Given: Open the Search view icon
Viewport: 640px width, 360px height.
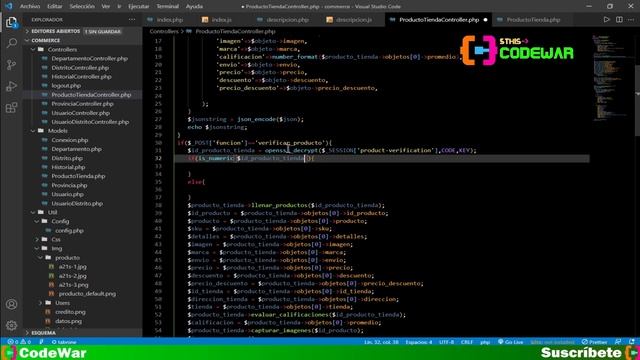Looking at the screenshot, I should [11, 43].
